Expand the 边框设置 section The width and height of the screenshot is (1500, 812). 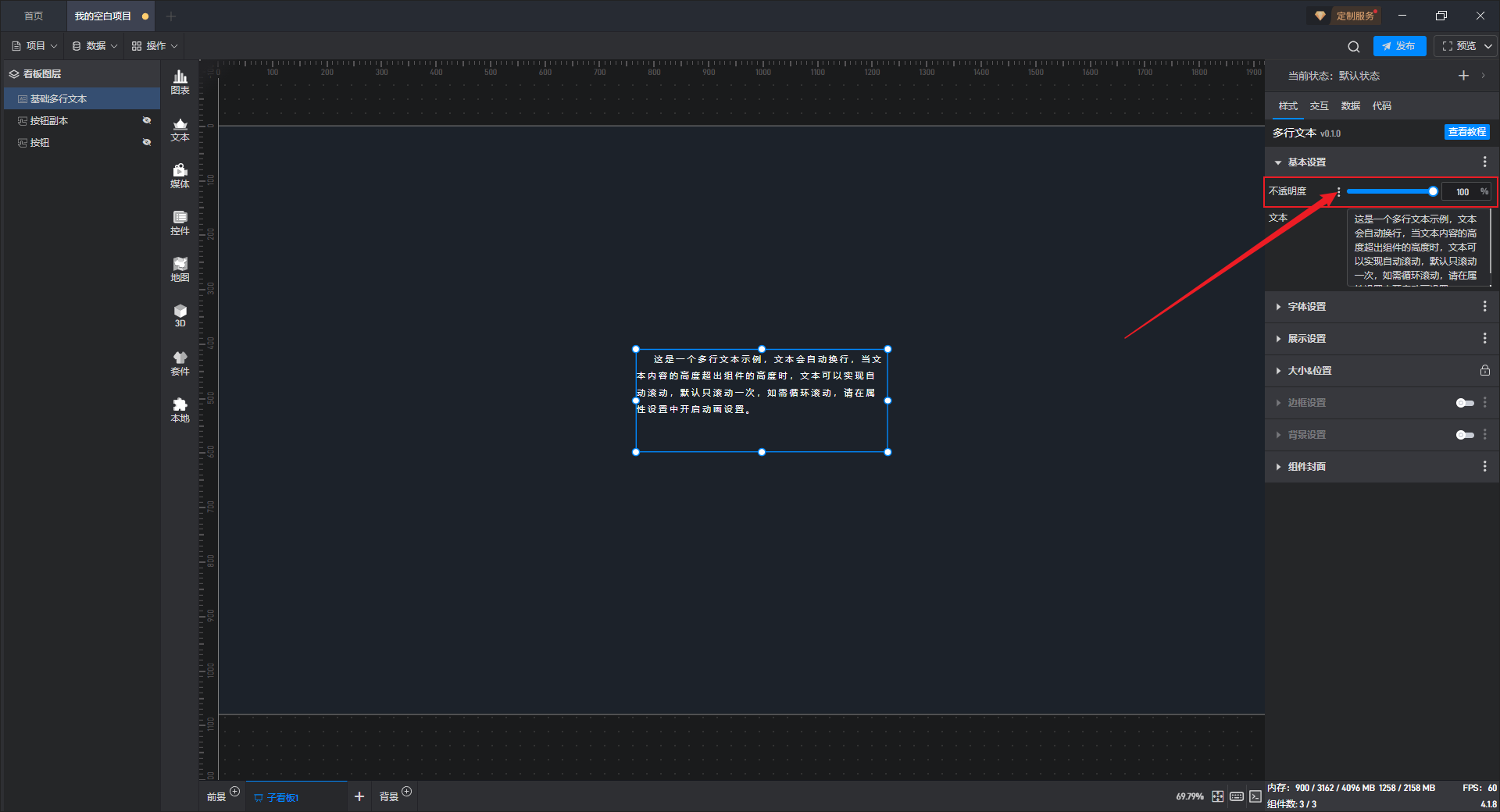tap(1278, 403)
